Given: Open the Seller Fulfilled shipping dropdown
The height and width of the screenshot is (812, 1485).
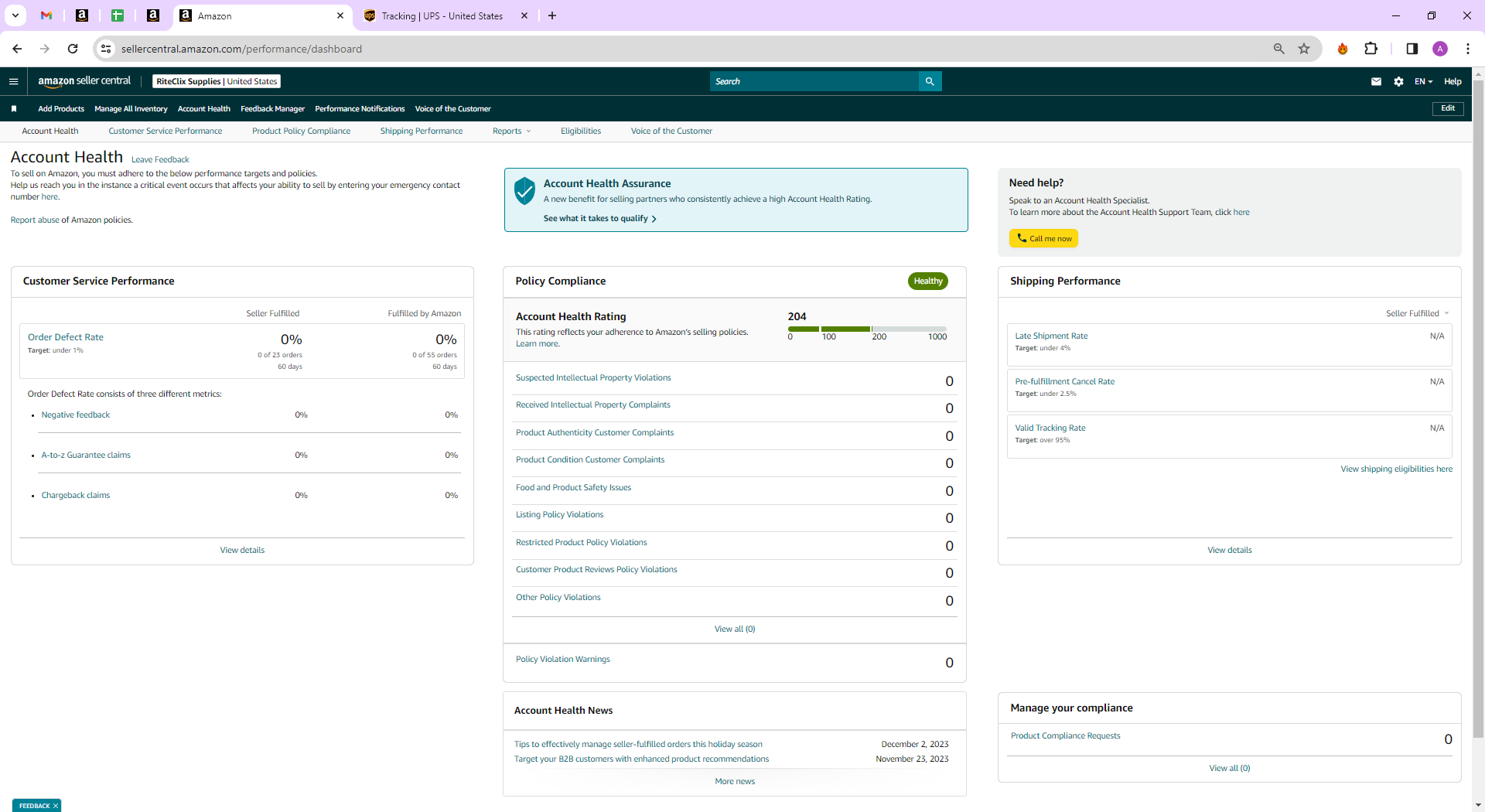Looking at the screenshot, I should [x=1417, y=313].
